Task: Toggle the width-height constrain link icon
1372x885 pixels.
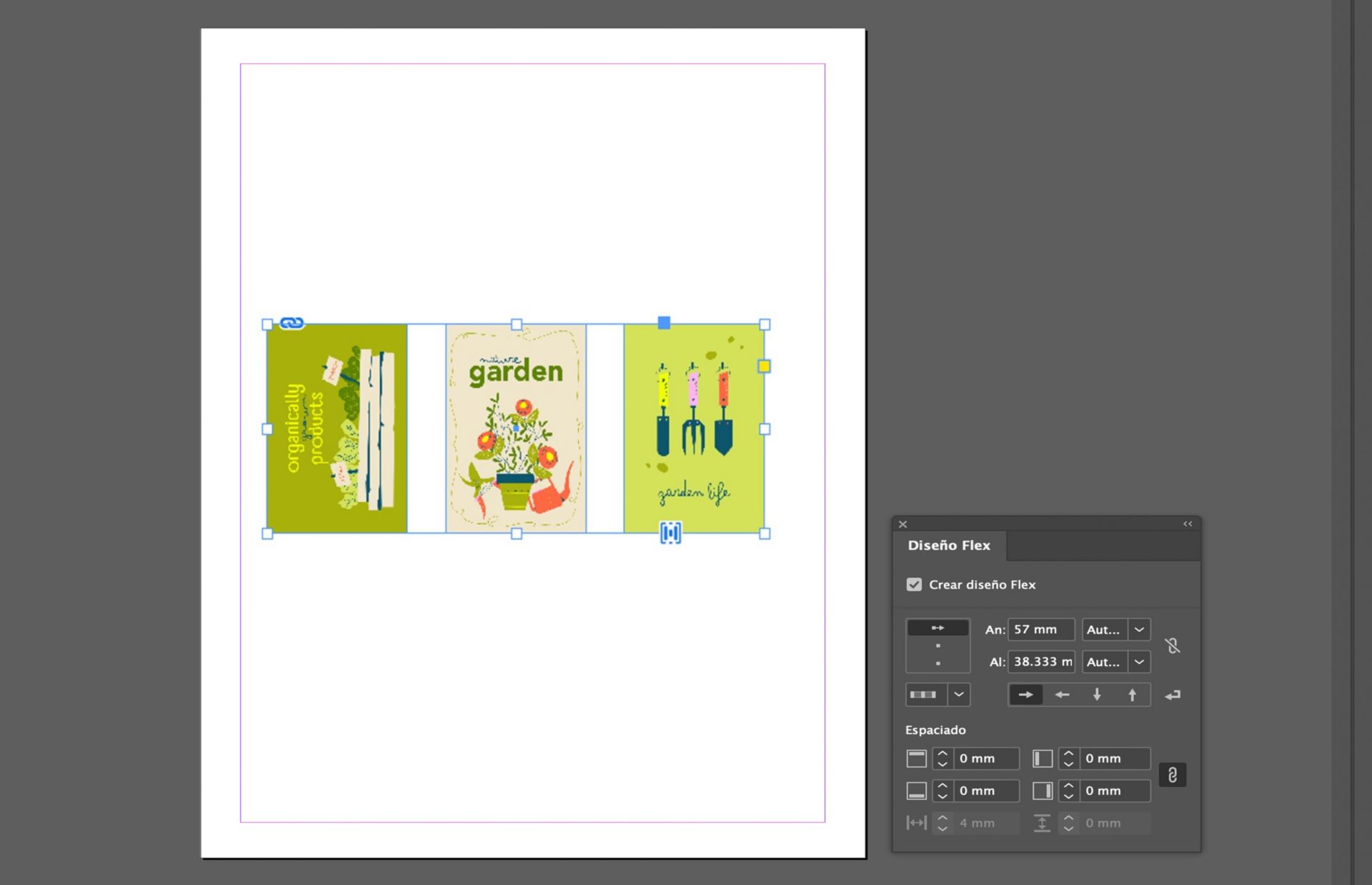Action: pyautogui.click(x=1172, y=646)
